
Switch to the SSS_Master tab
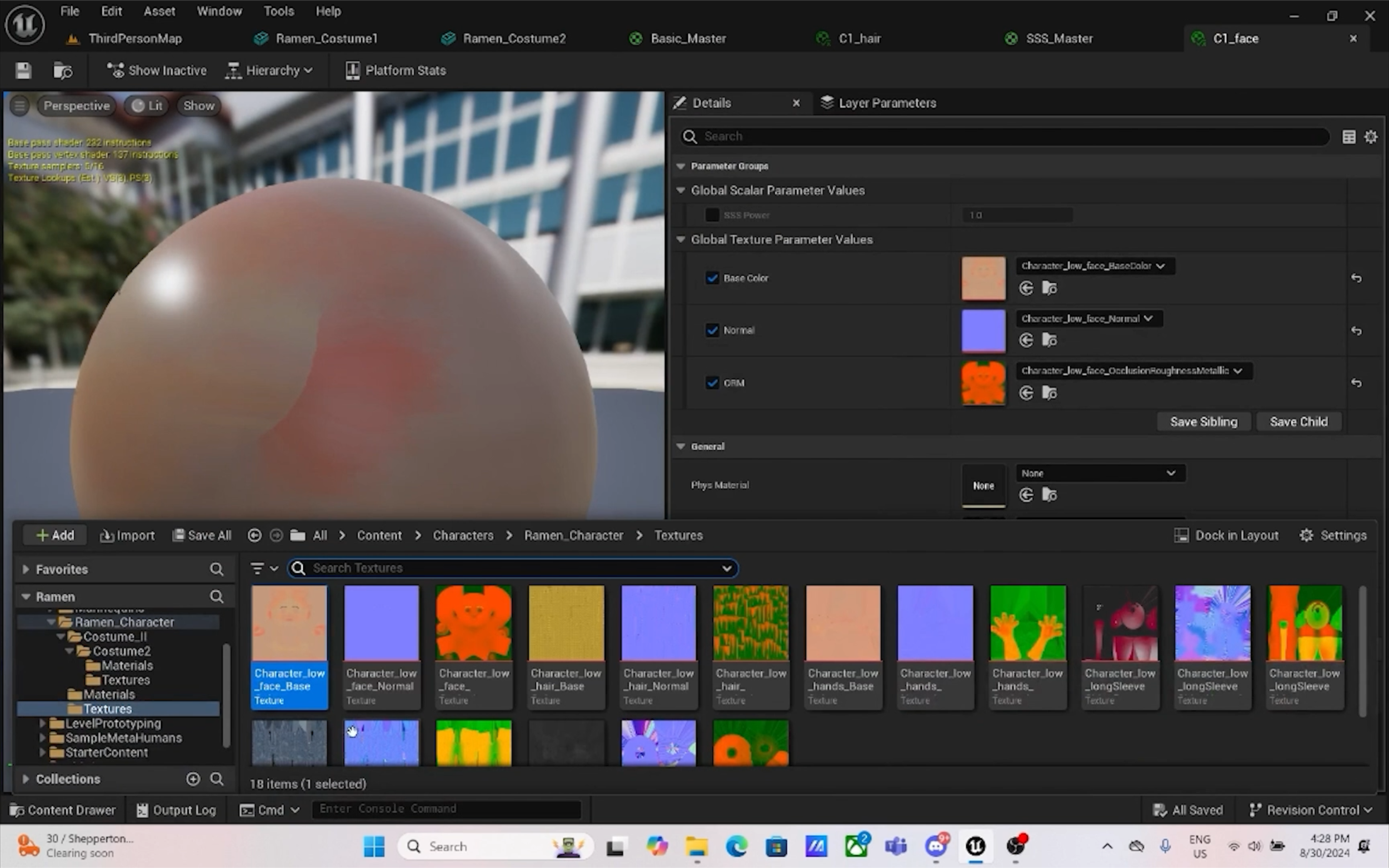click(x=1059, y=38)
